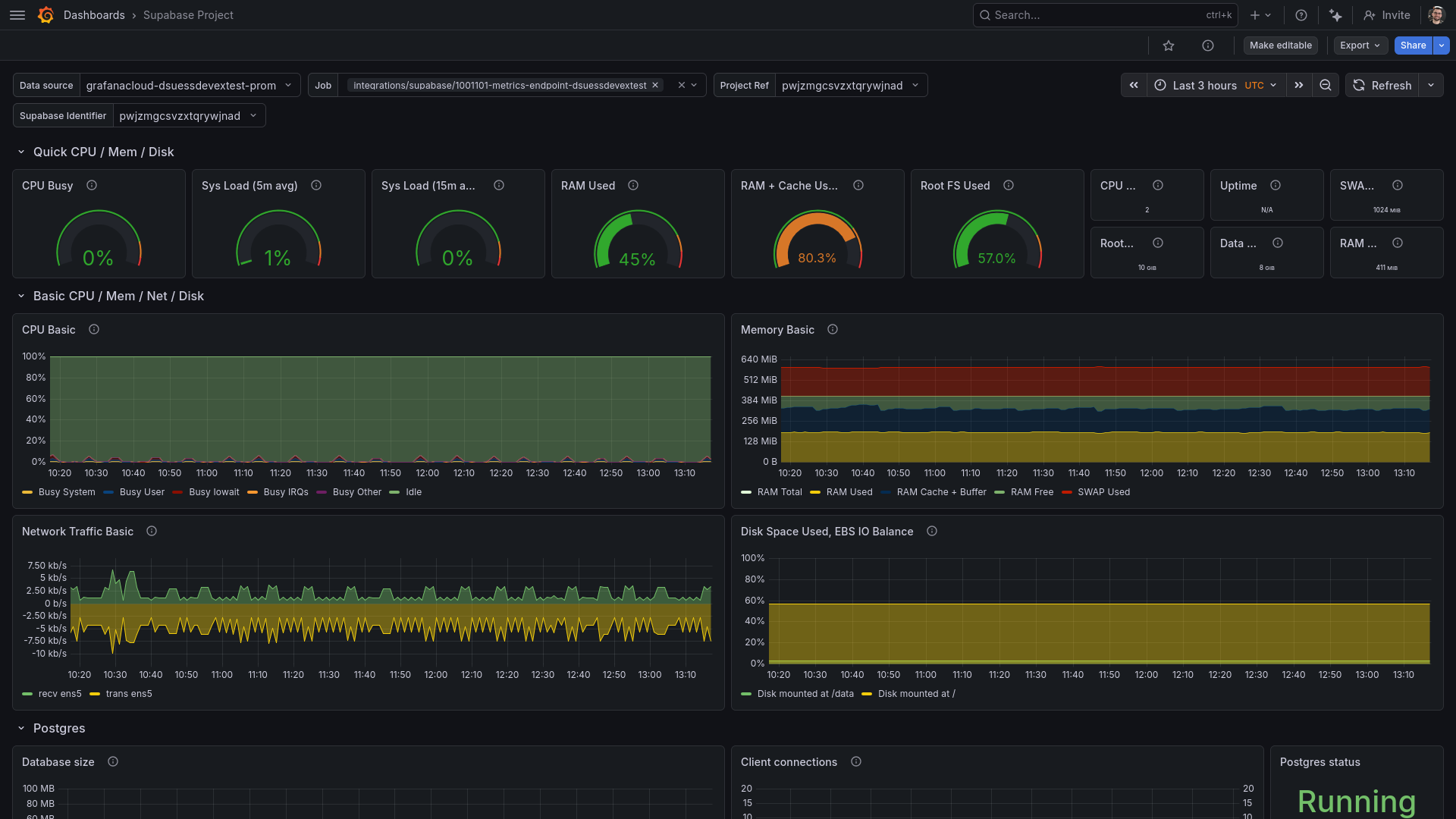This screenshot has height=819, width=1456.
Task: Click the CPU Busy panel info icon
Action: 91,185
